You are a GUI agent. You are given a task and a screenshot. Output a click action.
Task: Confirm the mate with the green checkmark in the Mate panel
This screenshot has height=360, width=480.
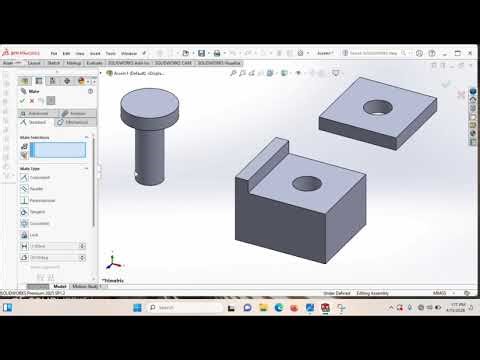23,100
